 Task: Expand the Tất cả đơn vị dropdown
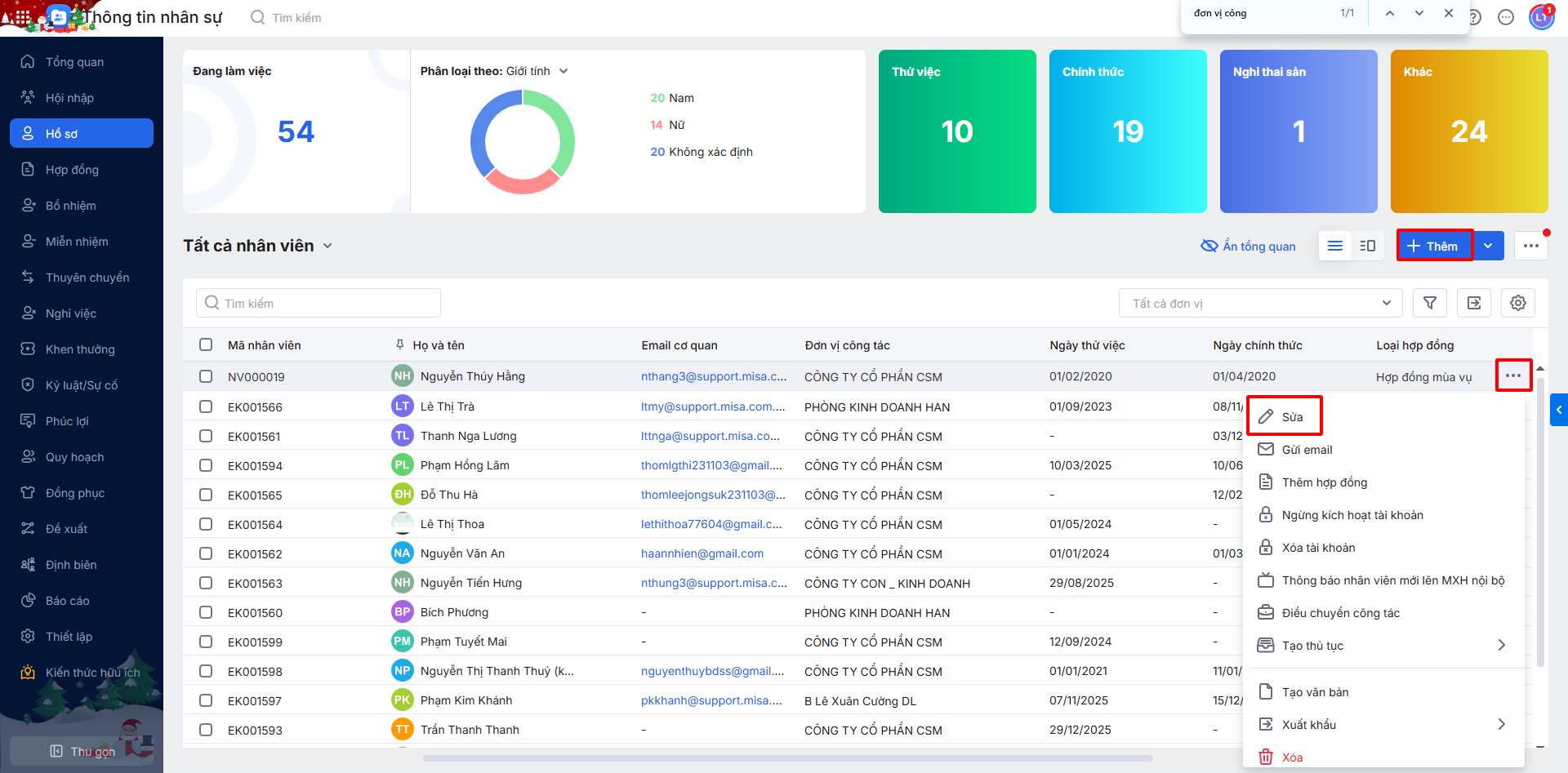[1260, 303]
